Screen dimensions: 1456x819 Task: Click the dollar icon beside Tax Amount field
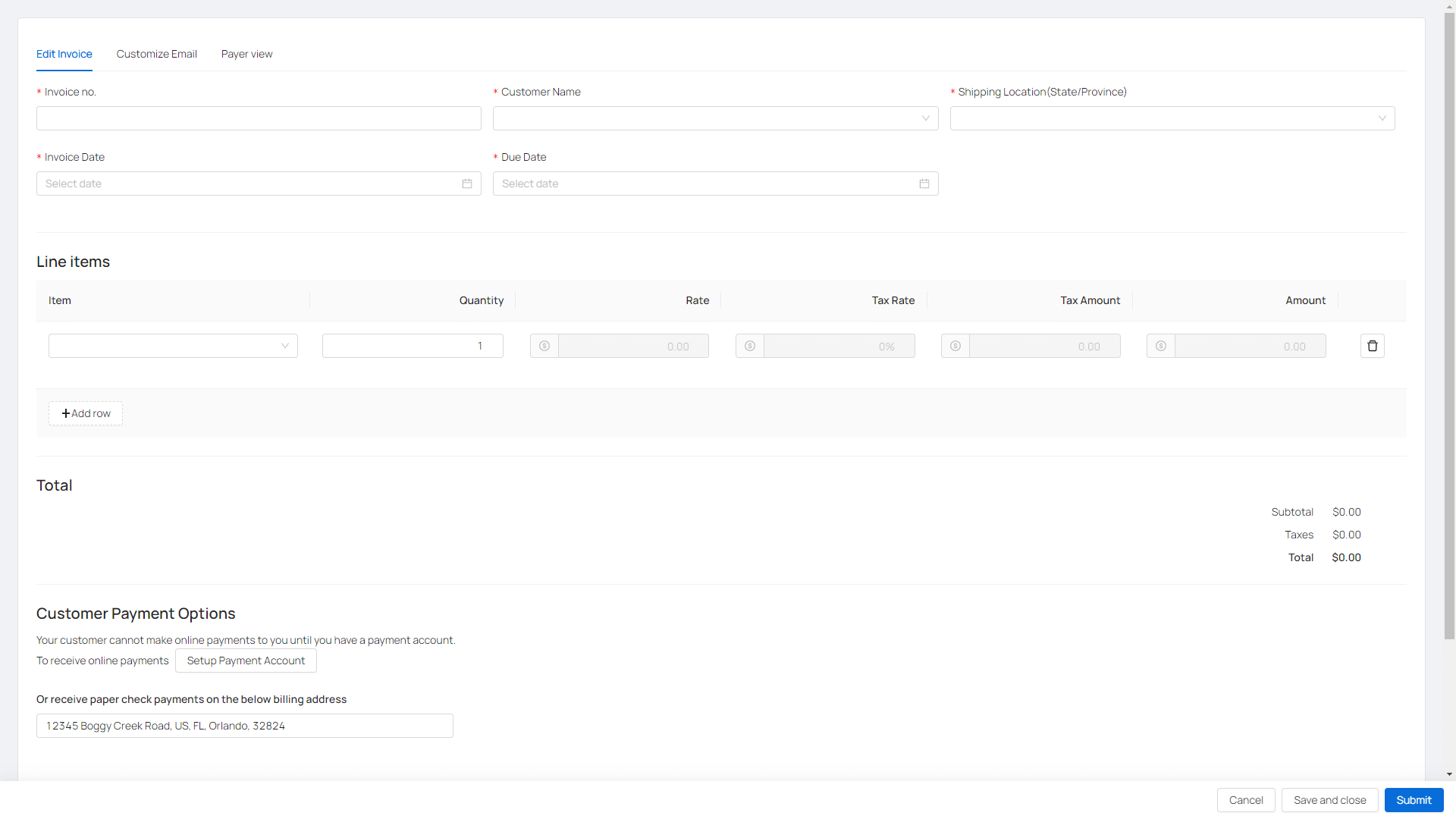point(955,346)
